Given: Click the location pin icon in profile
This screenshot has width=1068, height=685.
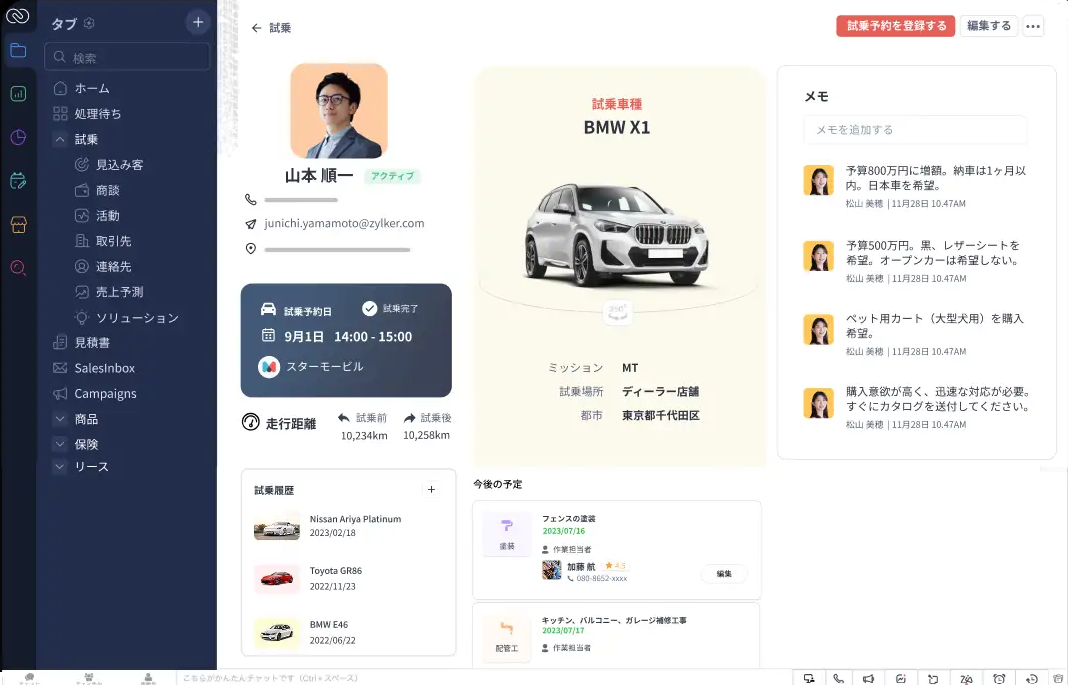Looking at the screenshot, I should pyautogui.click(x=251, y=249).
